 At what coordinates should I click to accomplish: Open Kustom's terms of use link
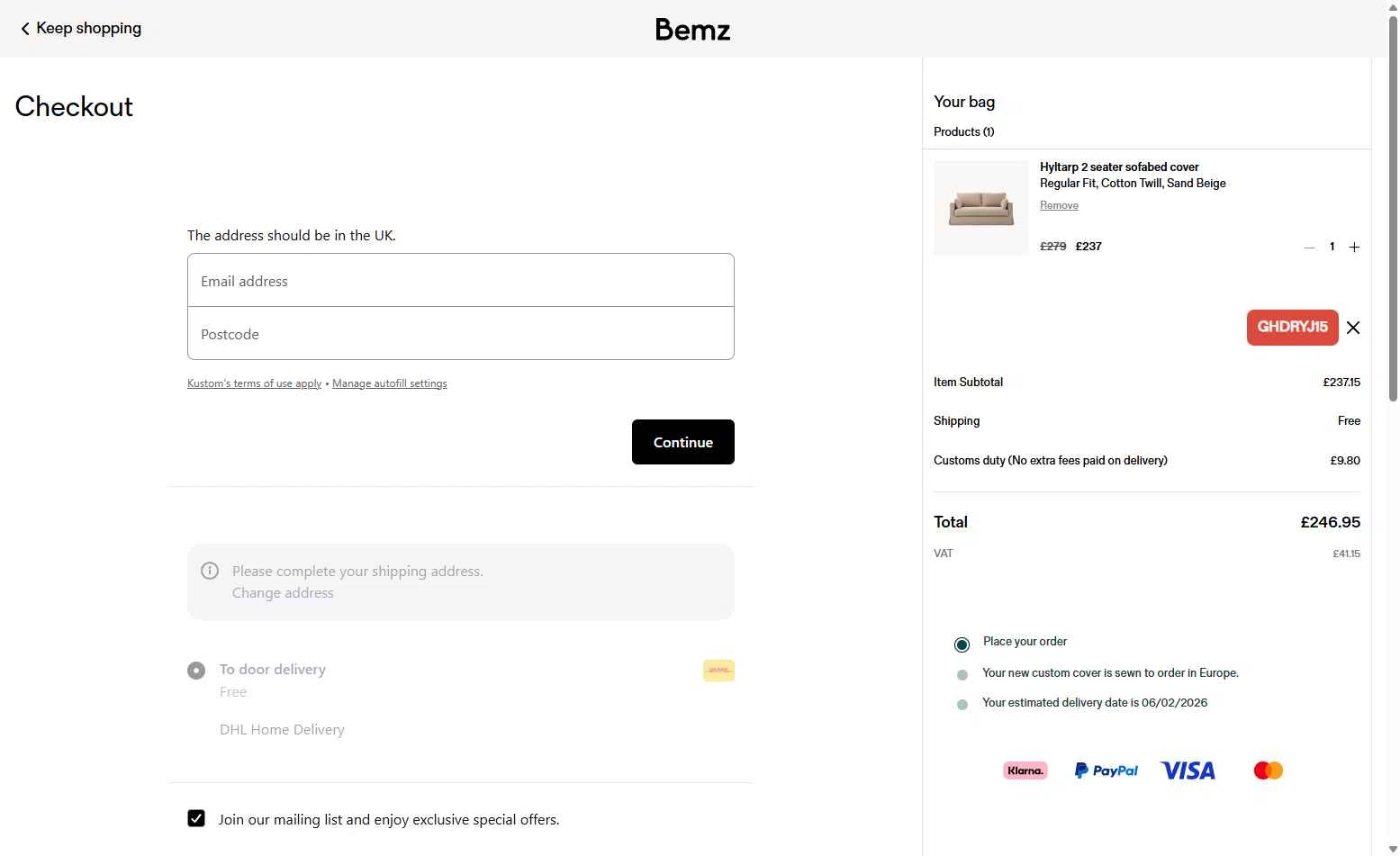tap(254, 383)
